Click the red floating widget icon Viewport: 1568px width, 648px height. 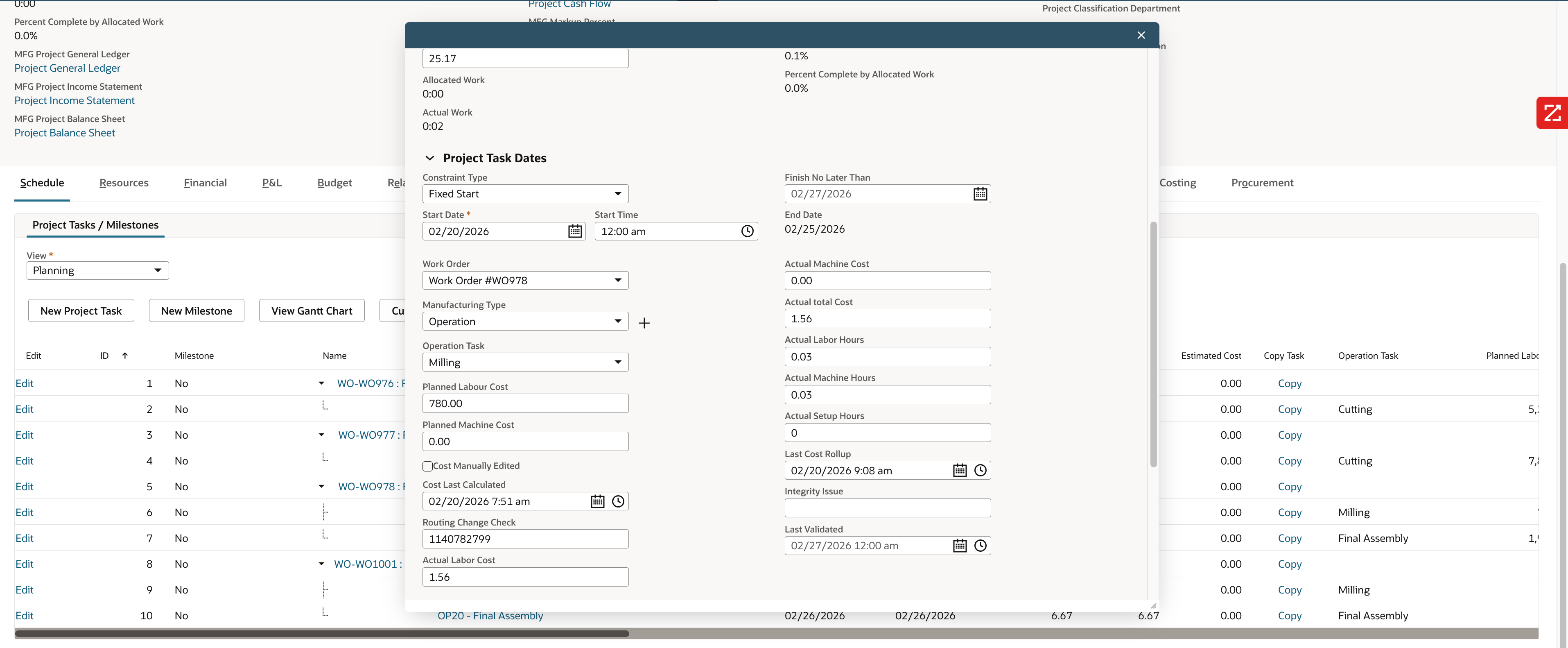1552,113
